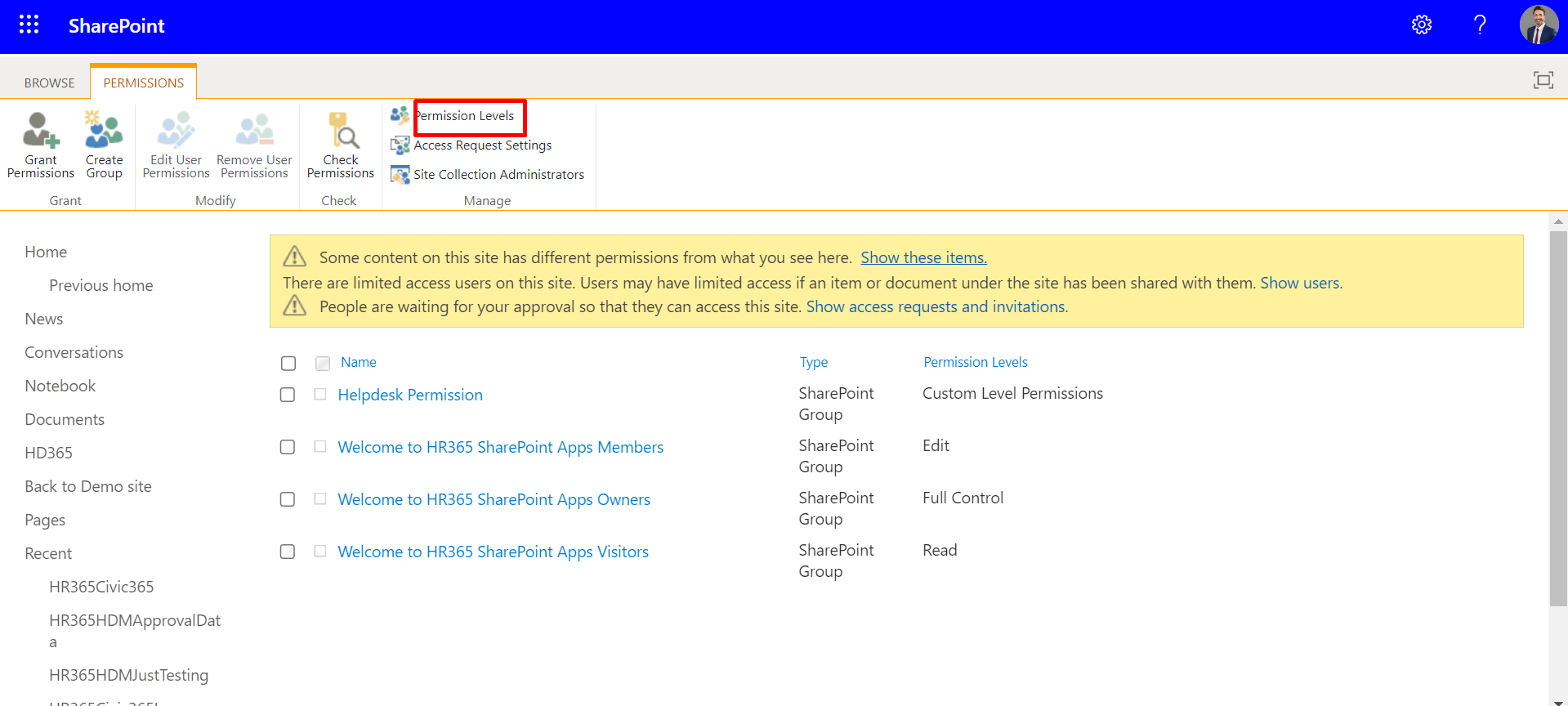Image resolution: width=1568 pixels, height=706 pixels.
Task: Open Site Collection Administrators
Action: tap(498, 175)
